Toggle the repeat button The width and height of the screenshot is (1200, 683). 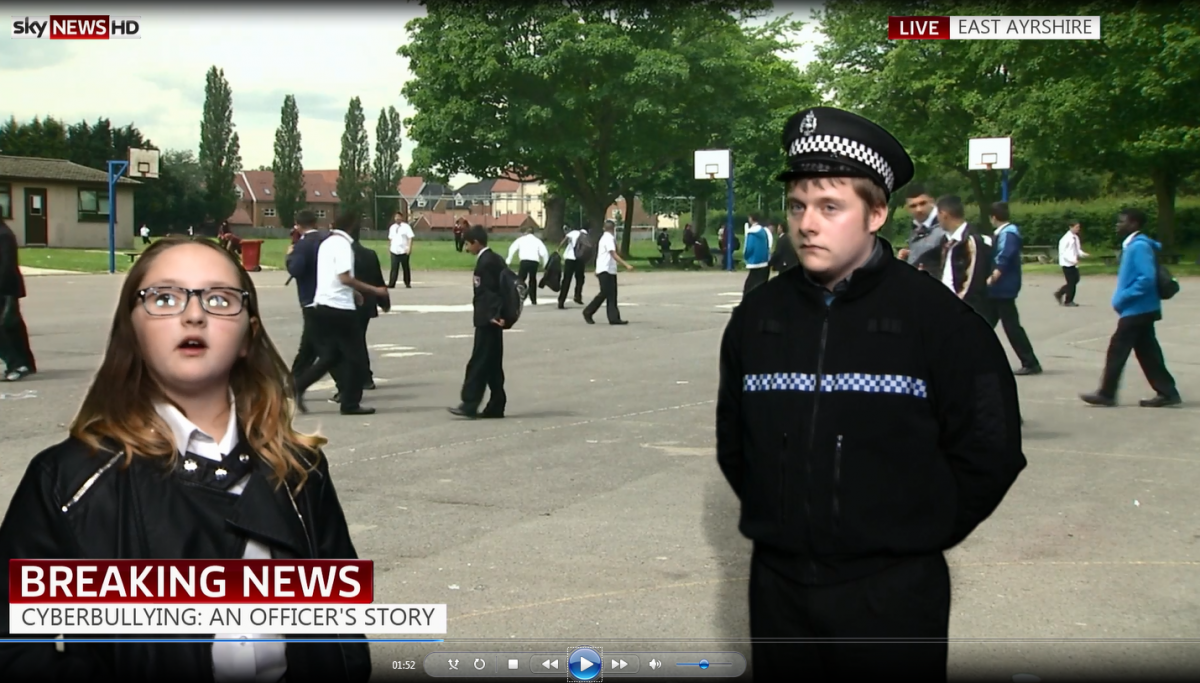pos(479,664)
